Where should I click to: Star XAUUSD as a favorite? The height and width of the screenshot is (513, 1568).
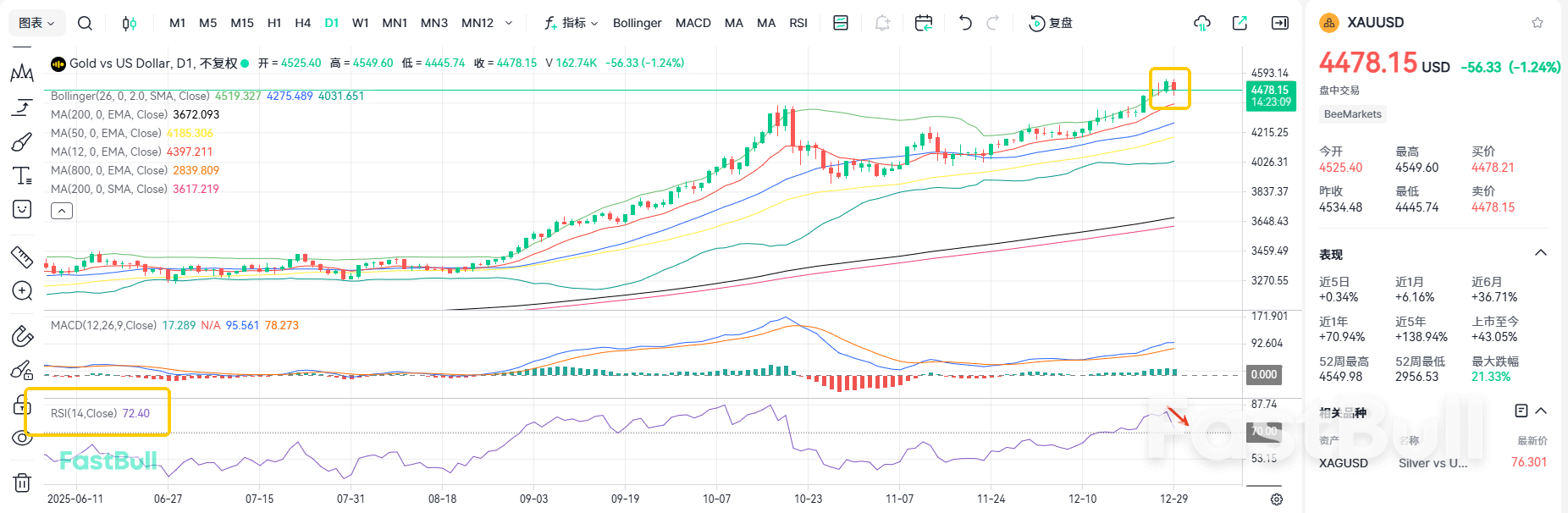coord(1538,23)
